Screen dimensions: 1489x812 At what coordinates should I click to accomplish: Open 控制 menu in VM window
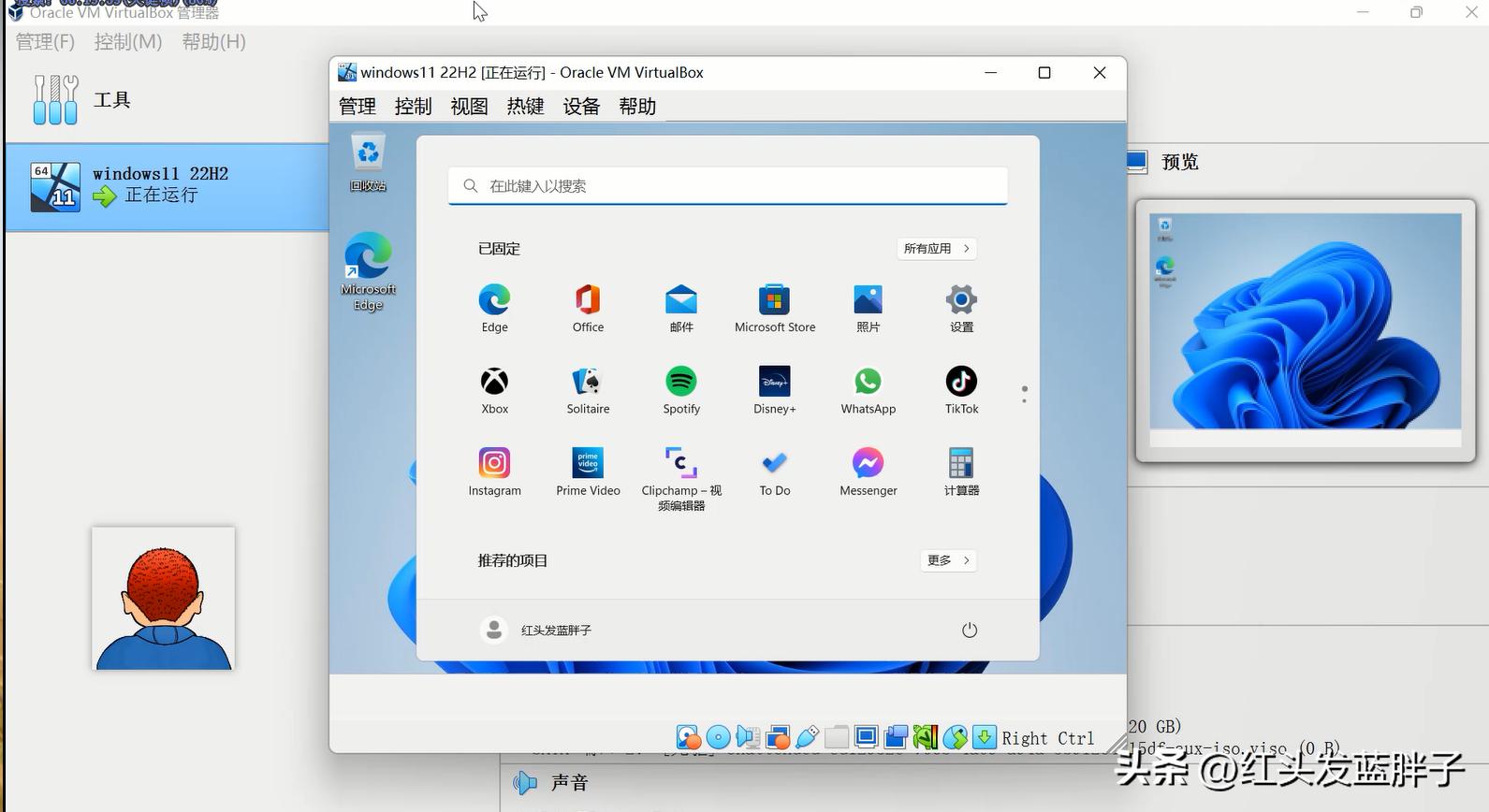(413, 107)
